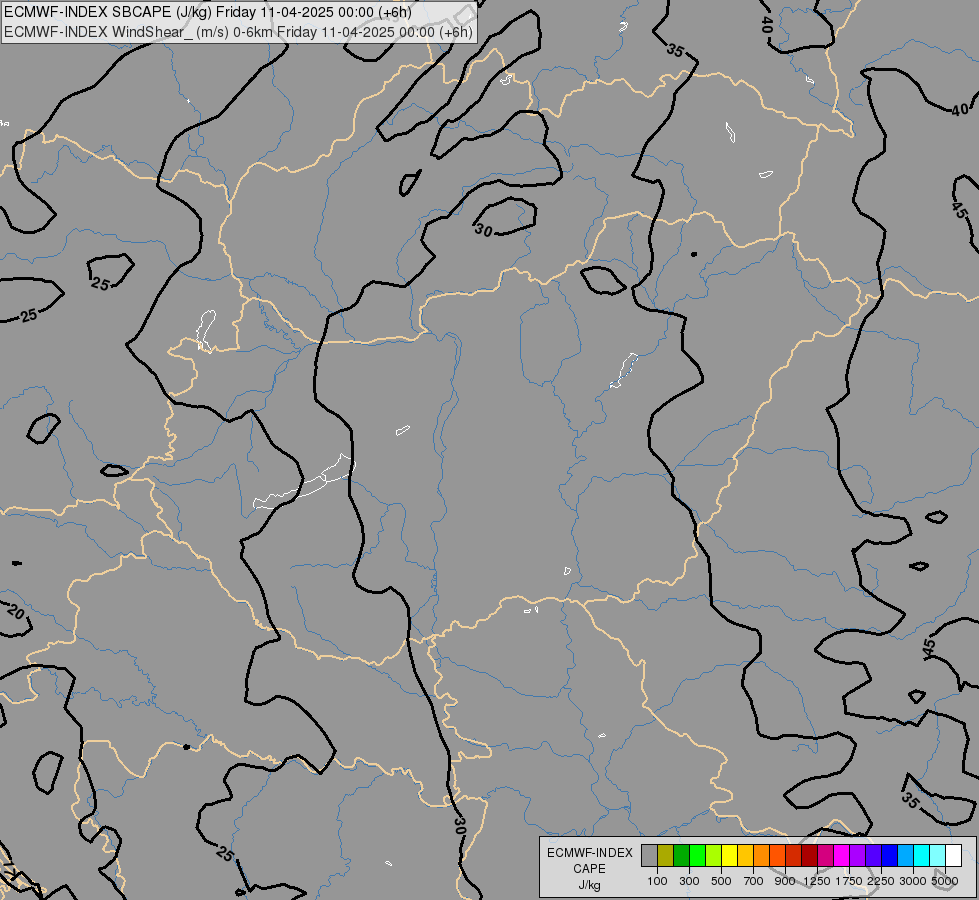Click the legend value 1750
Image resolution: width=979 pixels, height=900 pixels.
[849, 881]
